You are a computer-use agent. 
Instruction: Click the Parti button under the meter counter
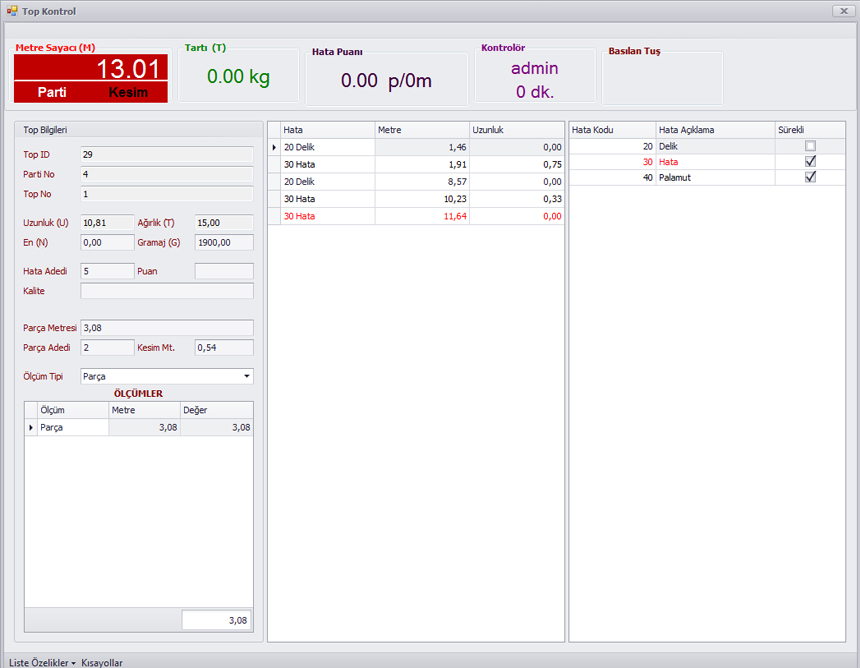click(x=52, y=92)
